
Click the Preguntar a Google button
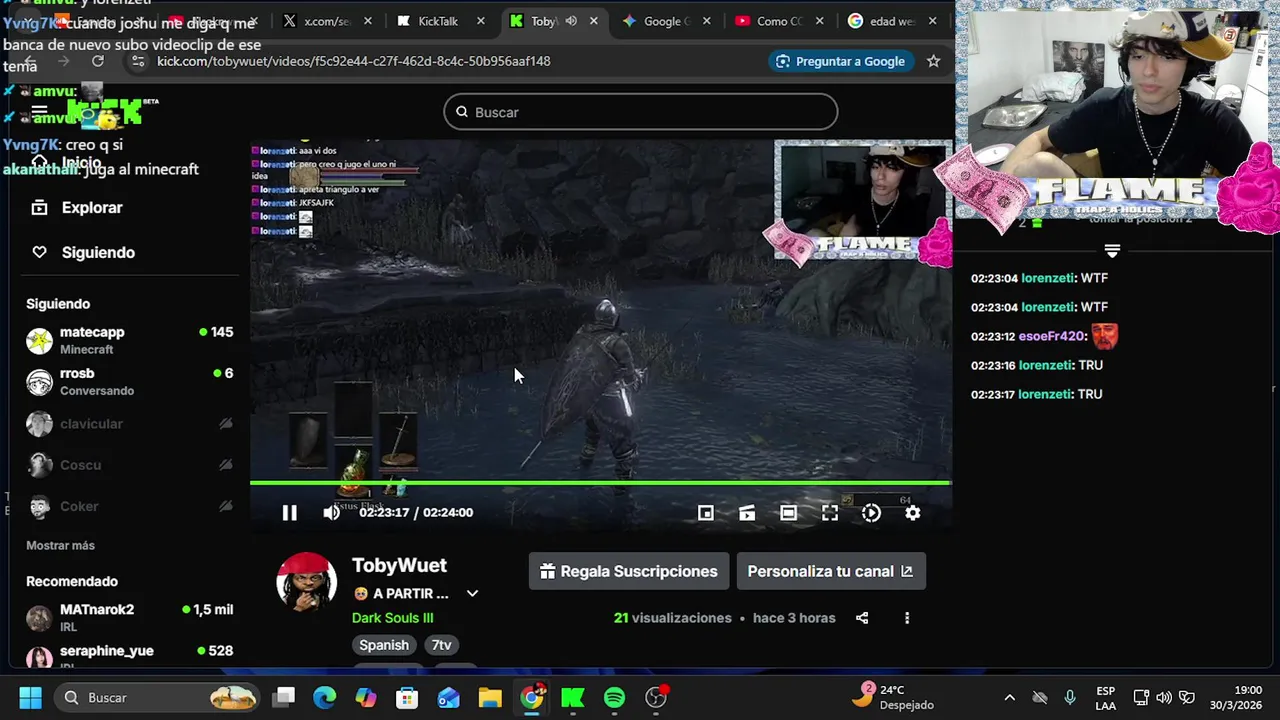[840, 61]
